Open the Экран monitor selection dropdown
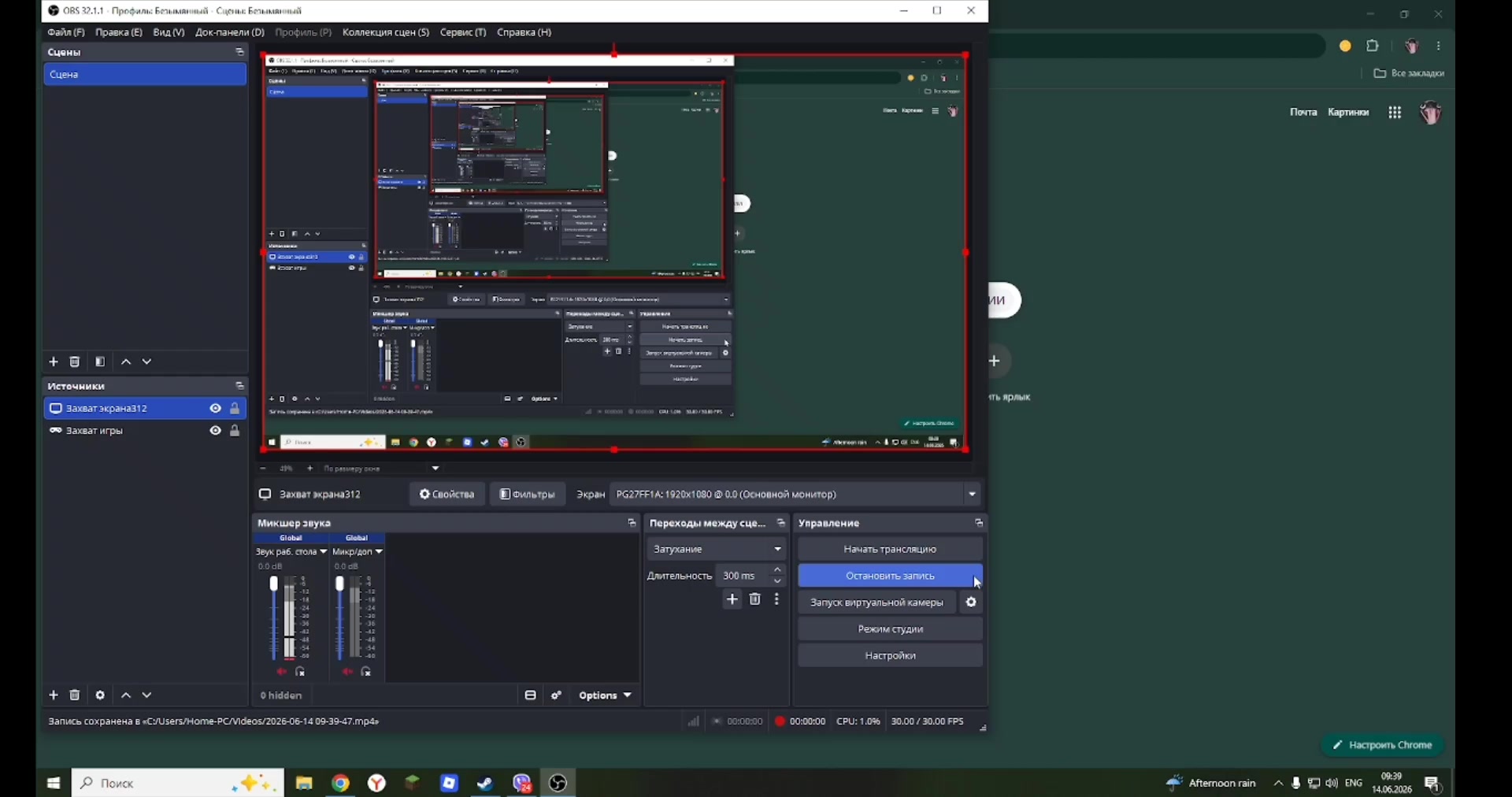Image resolution: width=1512 pixels, height=797 pixels. coord(796,495)
